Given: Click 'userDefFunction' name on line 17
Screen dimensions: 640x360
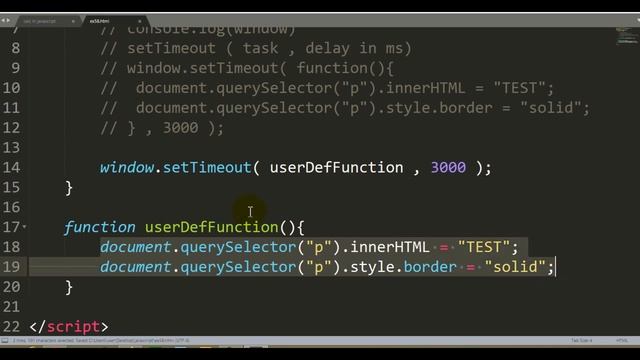Looking at the screenshot, I should point(211,227).
